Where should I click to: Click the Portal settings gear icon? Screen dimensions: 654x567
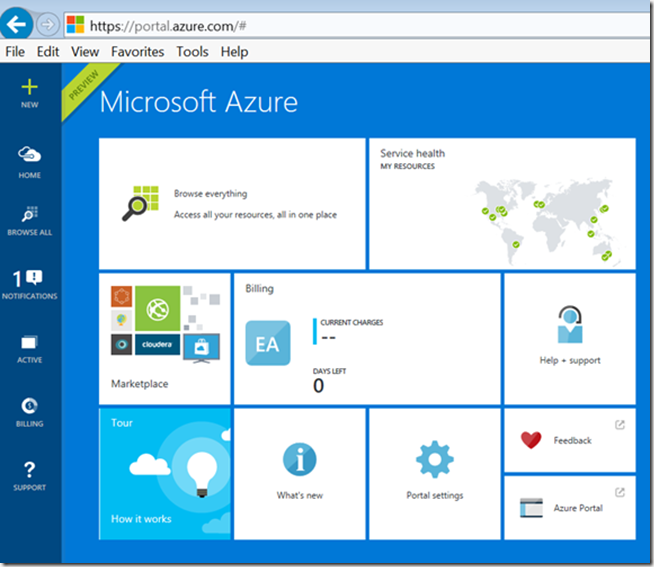[435, 459]
